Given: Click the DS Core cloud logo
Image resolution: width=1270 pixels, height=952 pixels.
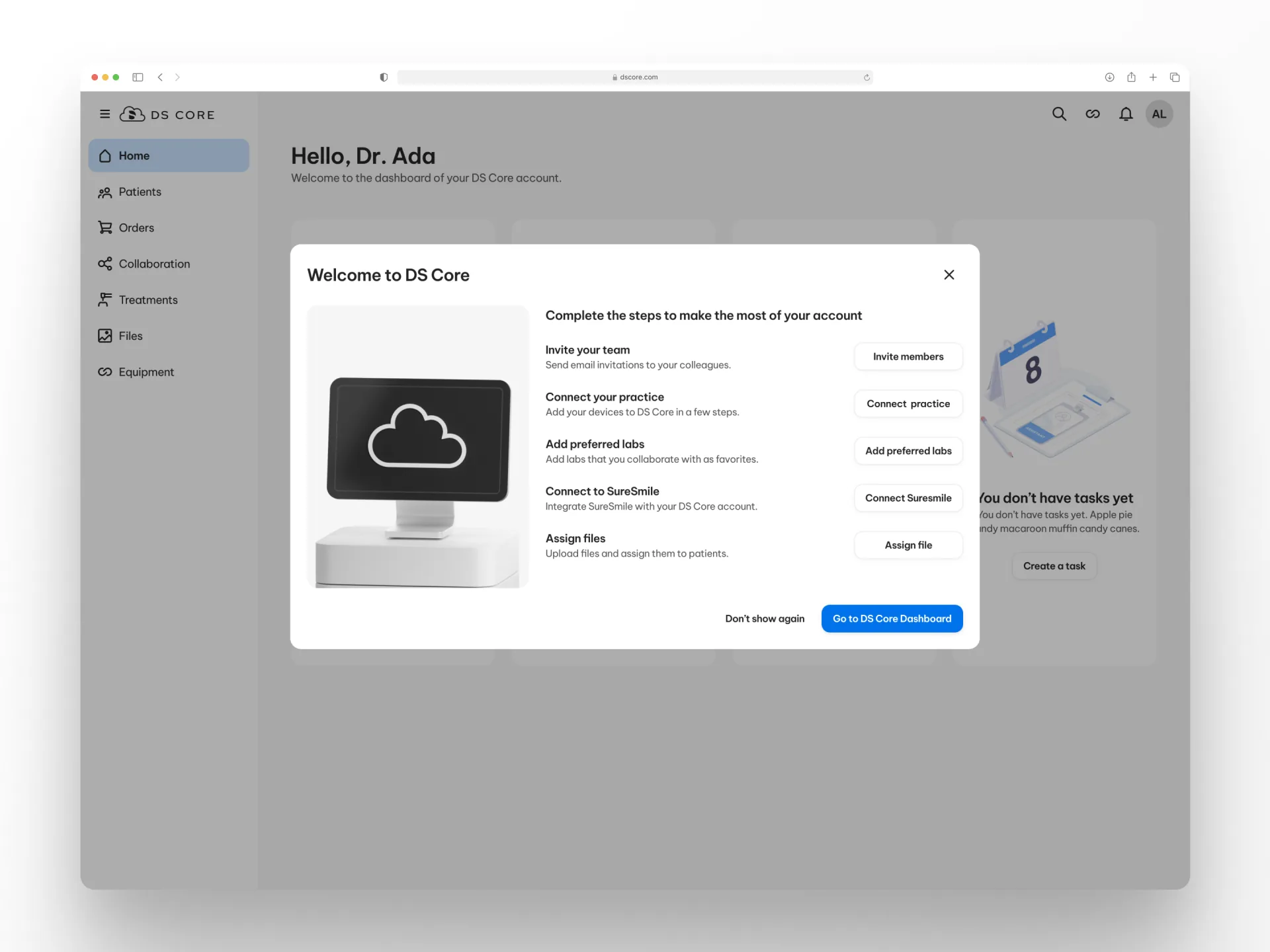Looking at the screenshot, I should click(x=132, y=114).
